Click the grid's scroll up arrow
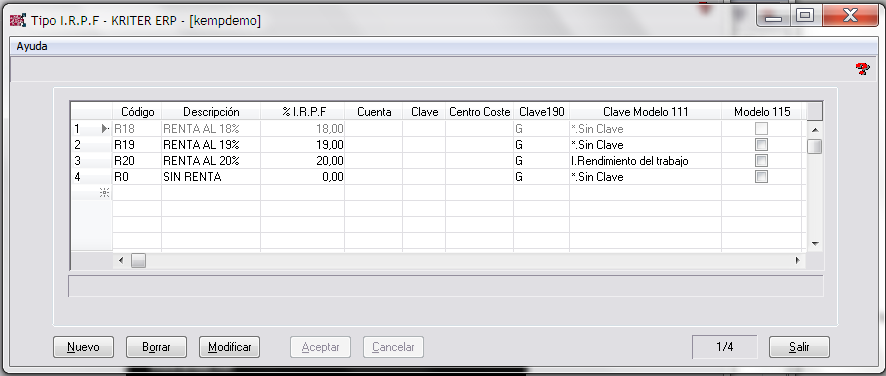This screenshot has height=376, width=886. point(815,129)
